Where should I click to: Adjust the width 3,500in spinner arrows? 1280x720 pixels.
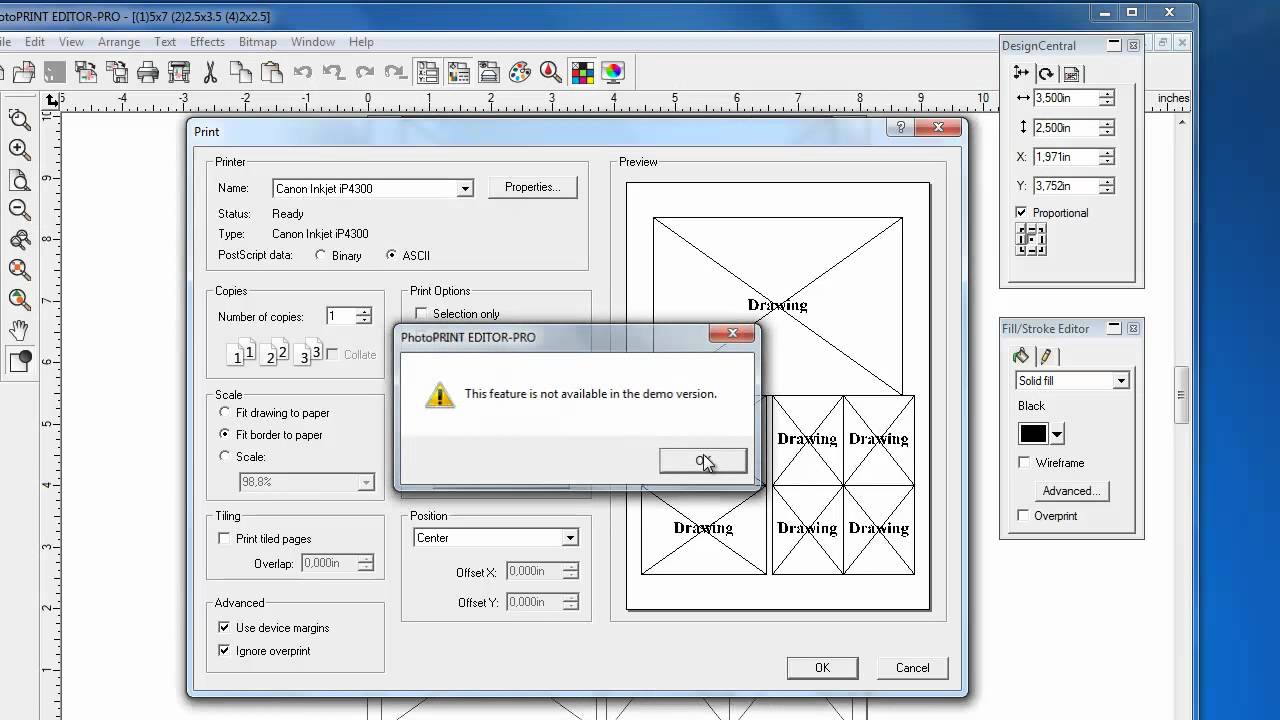pos(1106,98)
